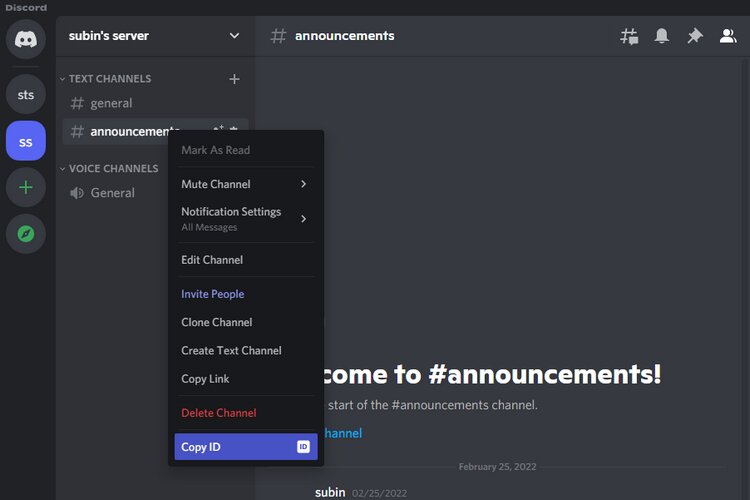Click the Copy ID menu item
750x500 pixels.
coord(246,446)
